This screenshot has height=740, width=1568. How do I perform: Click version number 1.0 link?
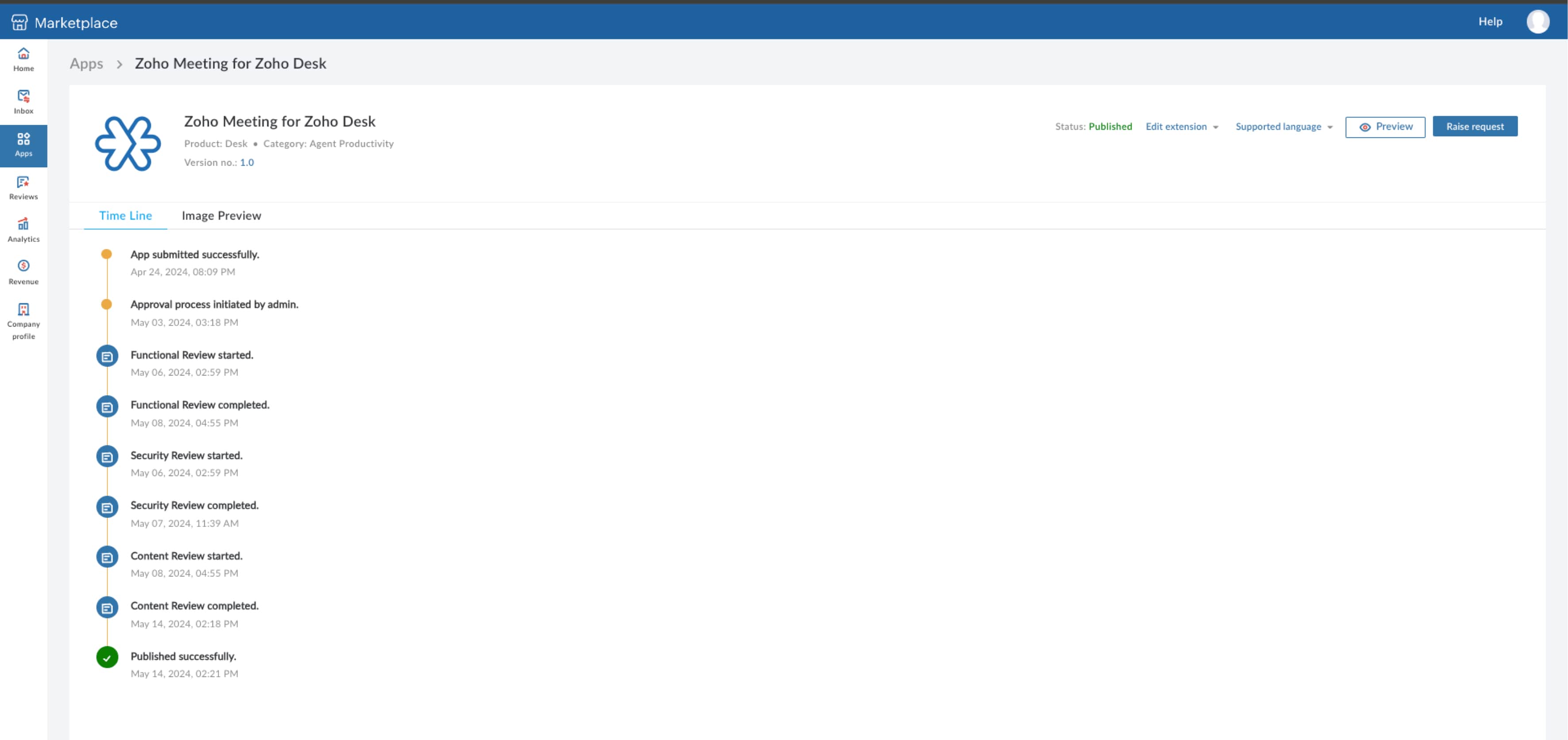click(246, 162)
